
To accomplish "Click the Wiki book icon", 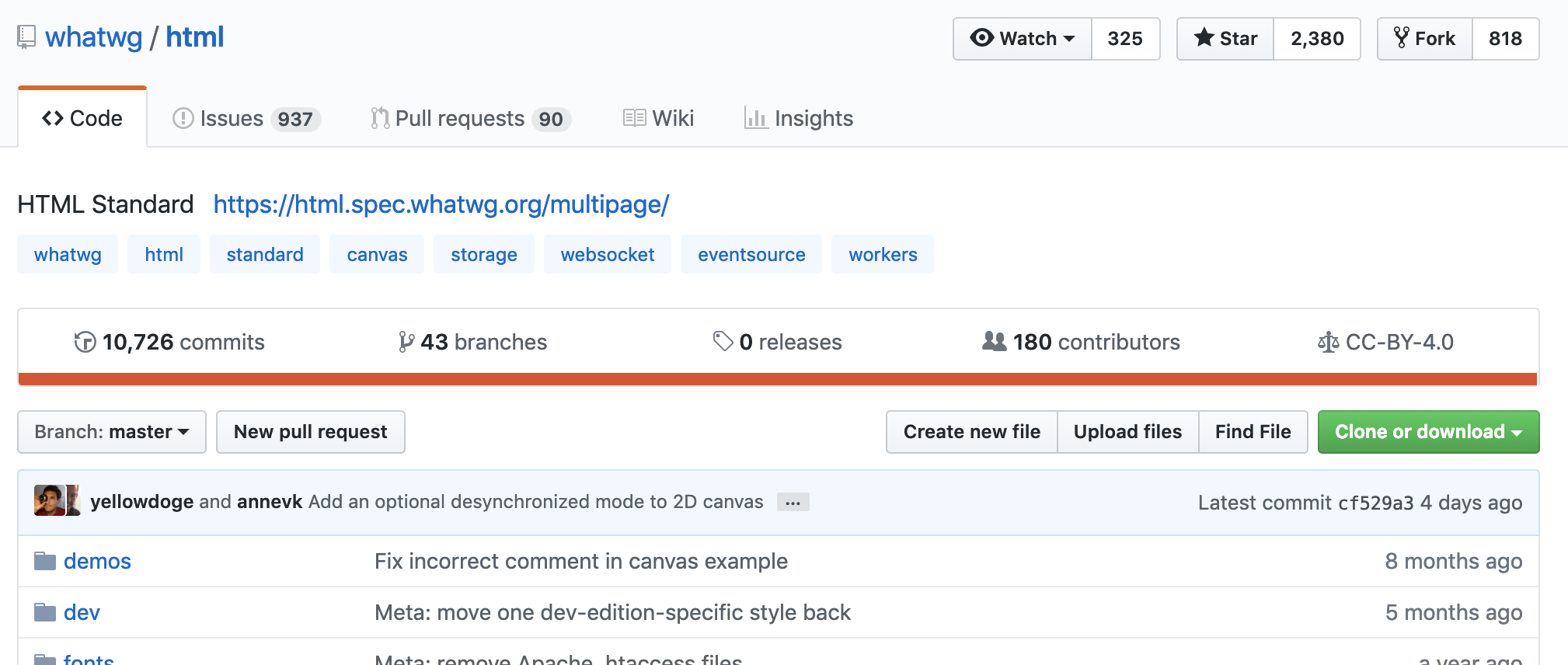I will [635, 118].
